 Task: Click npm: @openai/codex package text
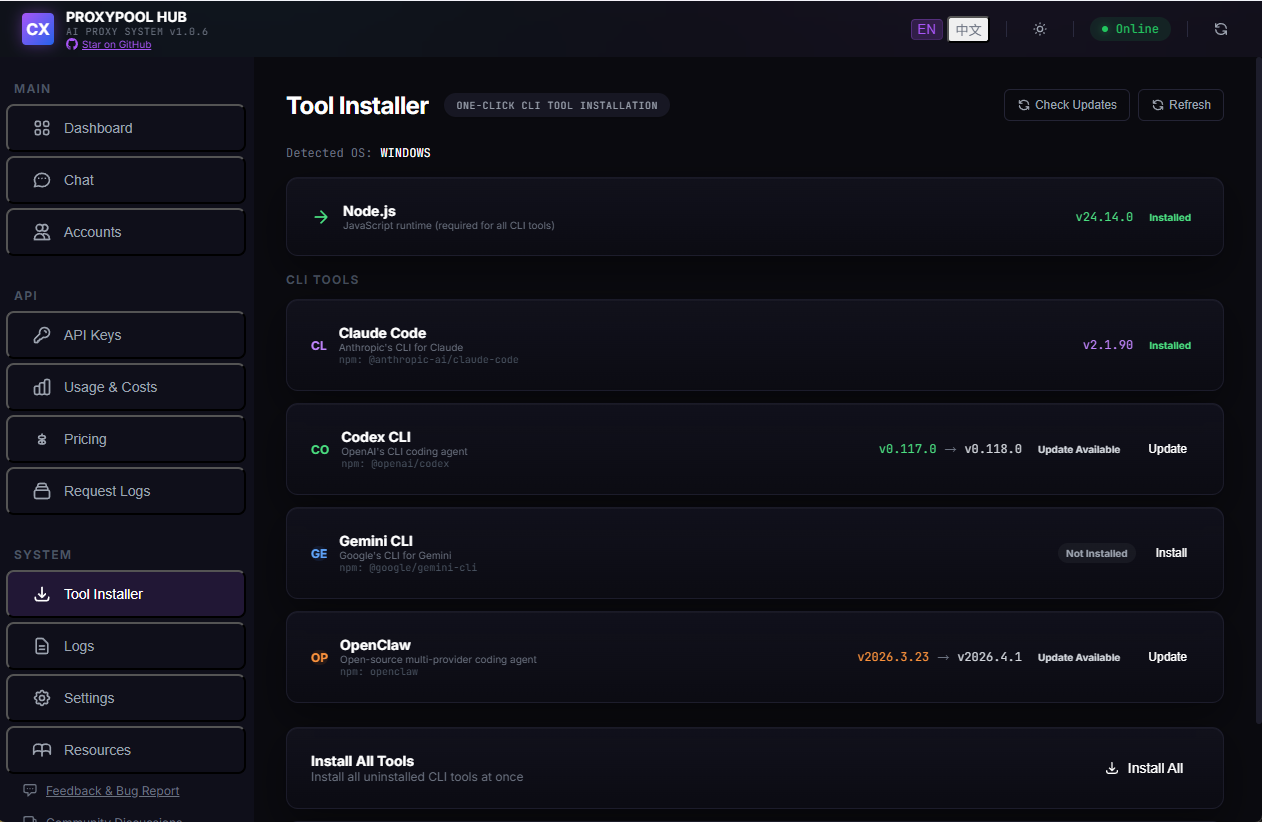tap(395, 464)
